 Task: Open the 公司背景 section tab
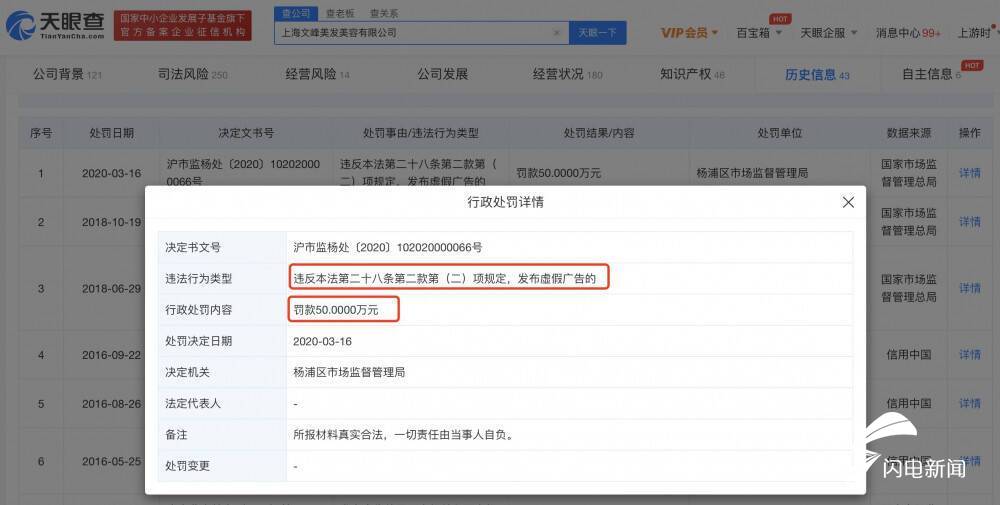click(67, 75)
